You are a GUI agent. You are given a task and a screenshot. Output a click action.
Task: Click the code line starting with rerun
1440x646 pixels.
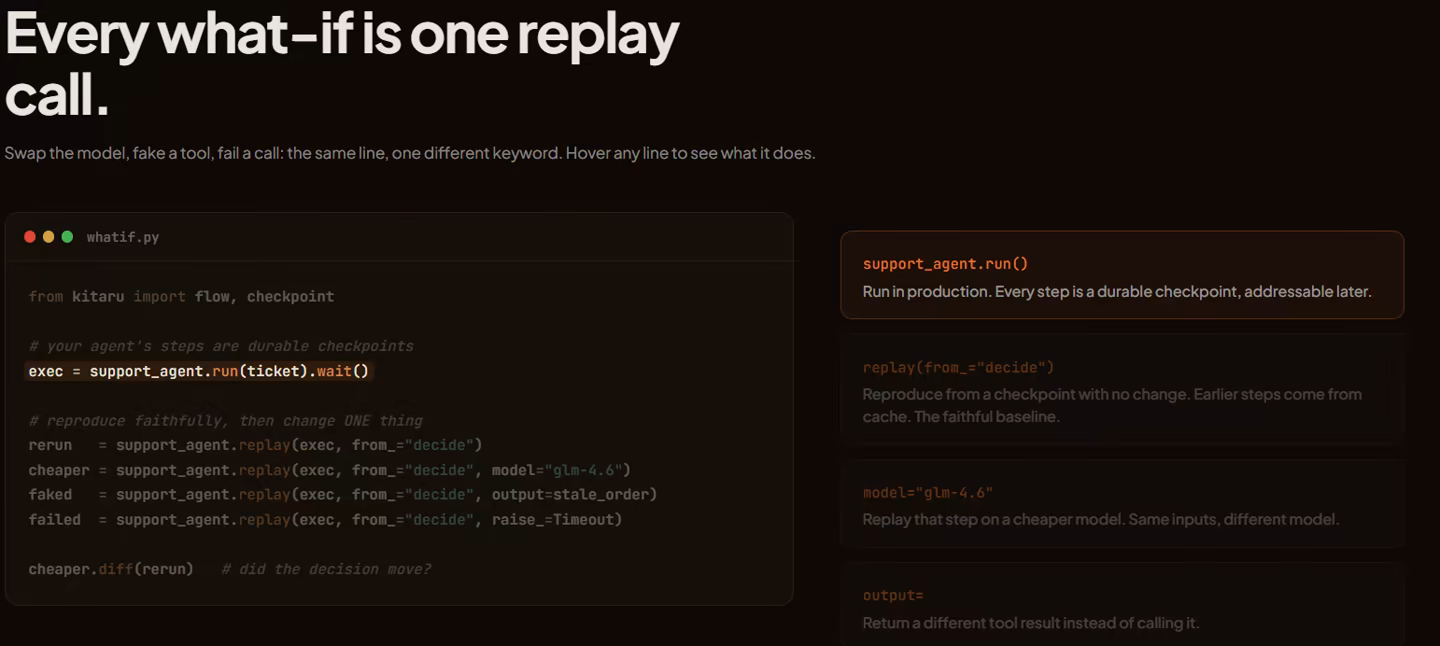(255, 444)
